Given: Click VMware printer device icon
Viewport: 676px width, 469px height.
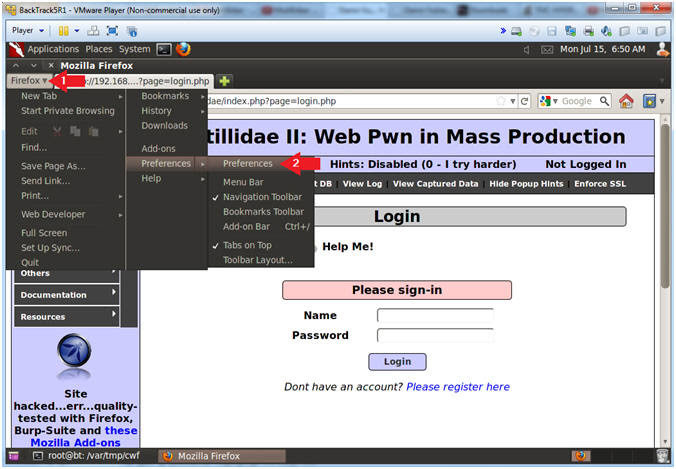Looking at the screenshot, I should (x=588, y=31).
